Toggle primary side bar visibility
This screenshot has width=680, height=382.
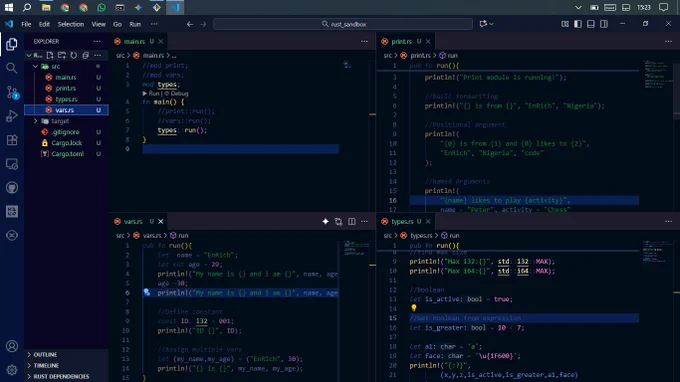(x=578, y=24)
